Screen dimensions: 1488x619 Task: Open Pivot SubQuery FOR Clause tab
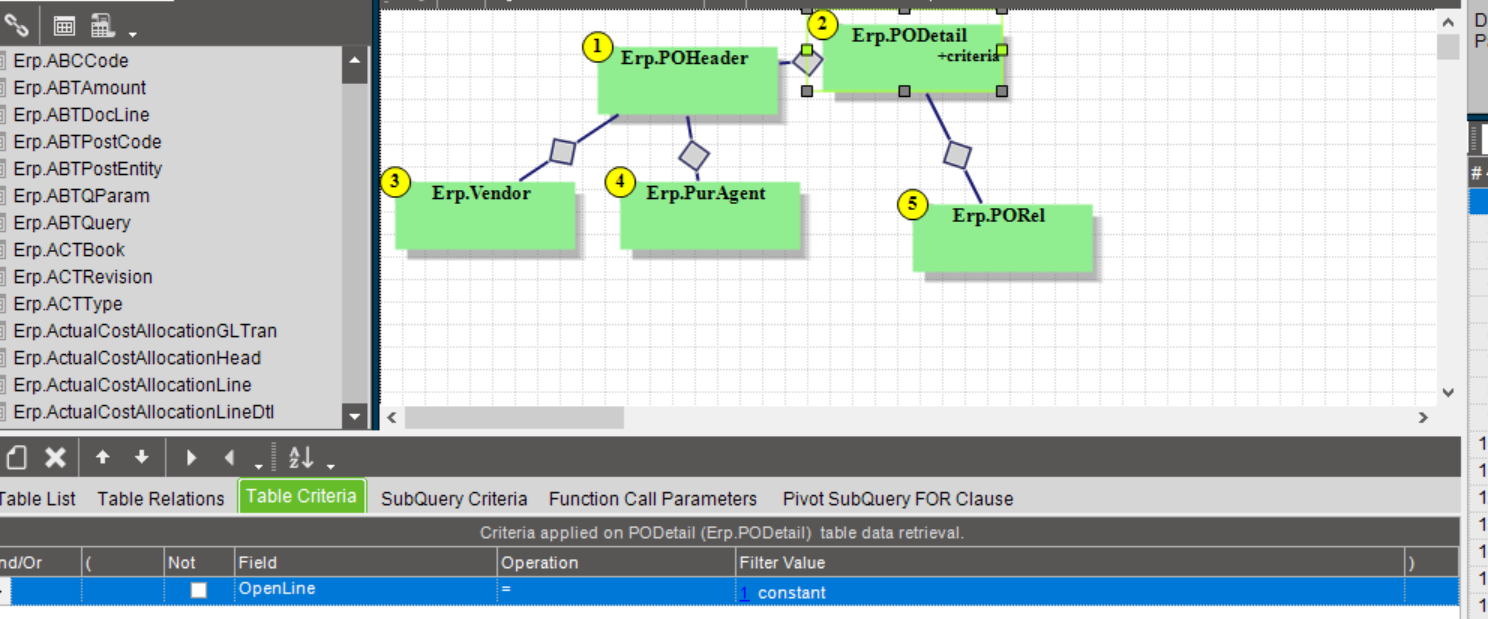pos(898,498)
